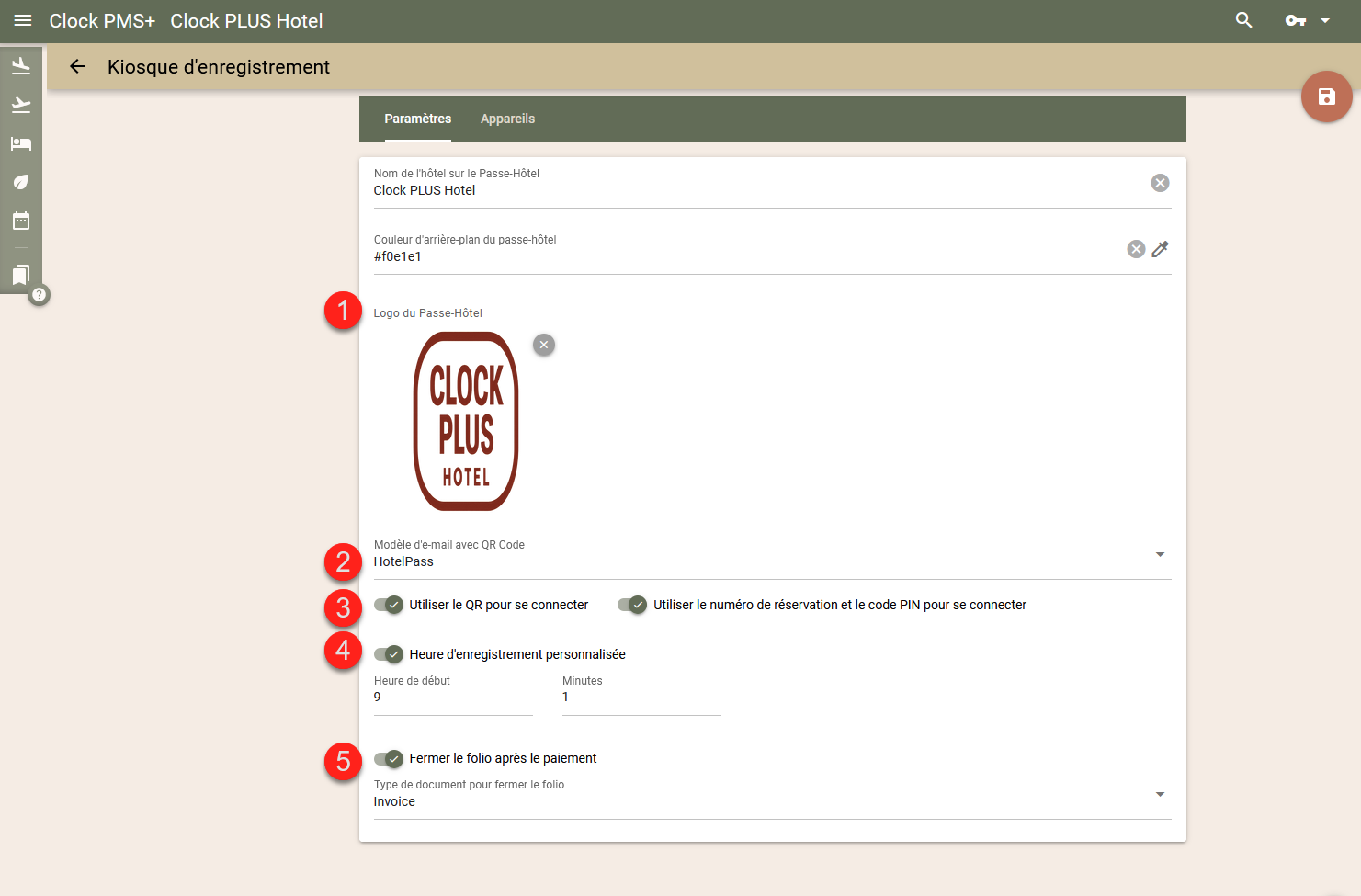Click the Clock PMS+ title
The height and width of the screenshot is (896, 1361).
coord(102,20)
